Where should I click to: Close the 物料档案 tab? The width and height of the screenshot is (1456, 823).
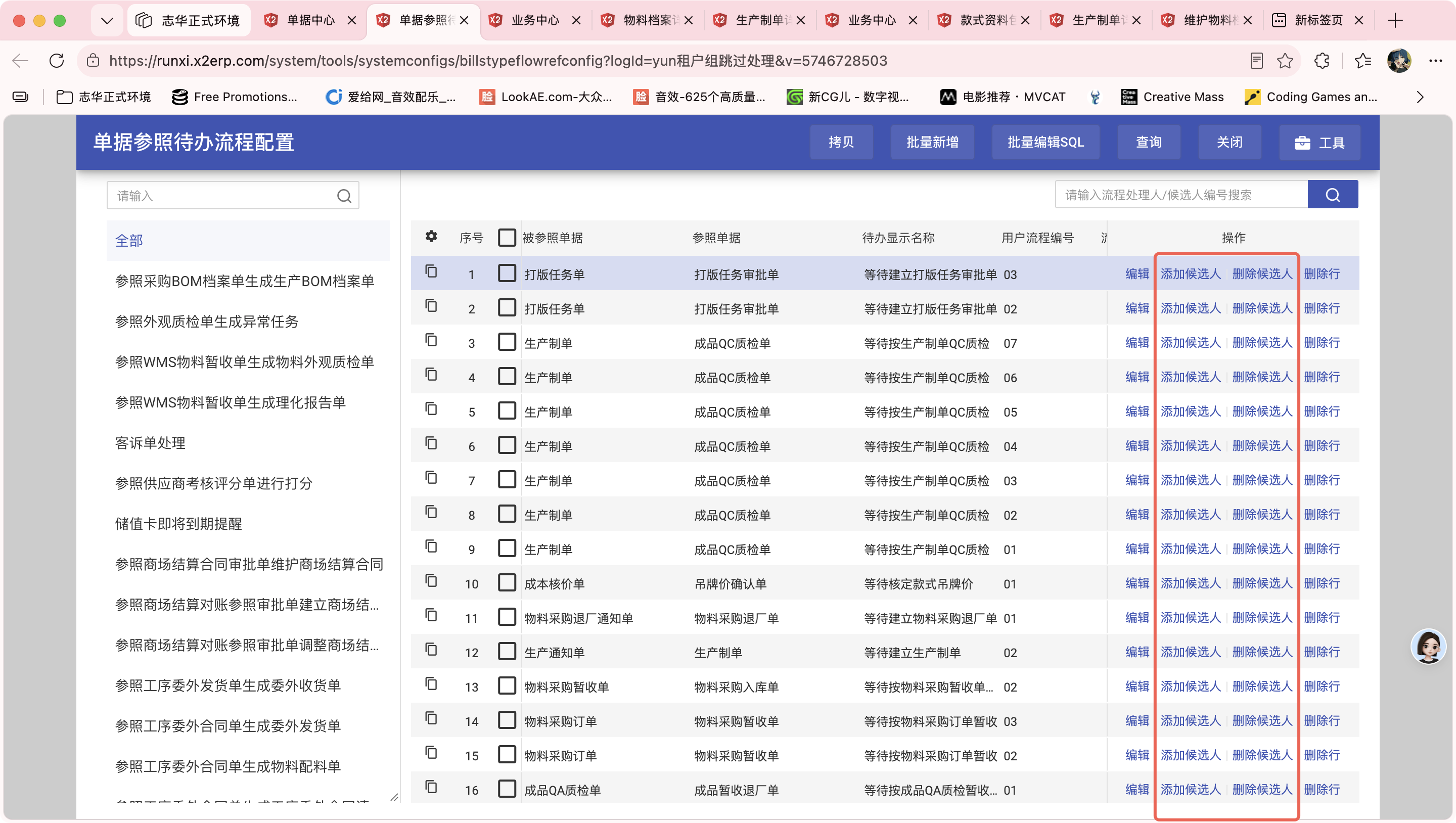[689, 20]
